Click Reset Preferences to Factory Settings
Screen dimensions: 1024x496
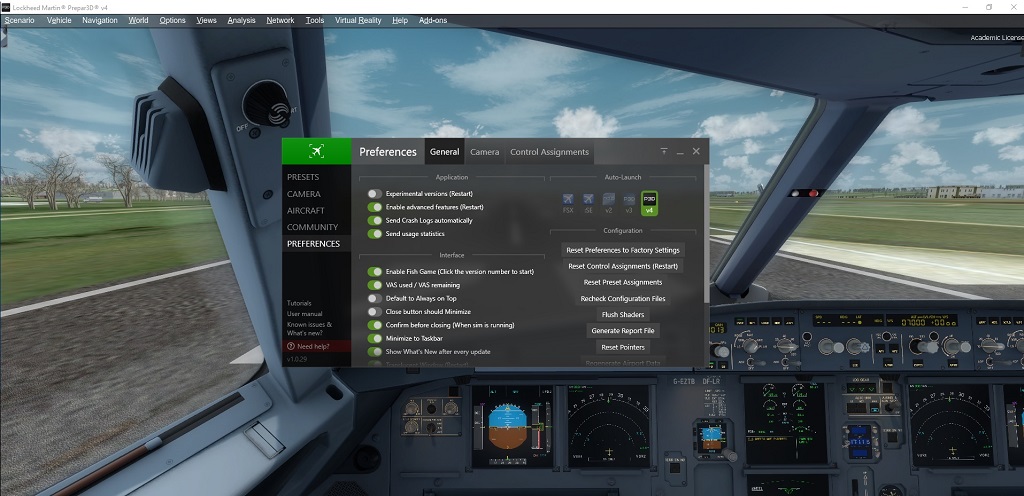click(623, 250)
